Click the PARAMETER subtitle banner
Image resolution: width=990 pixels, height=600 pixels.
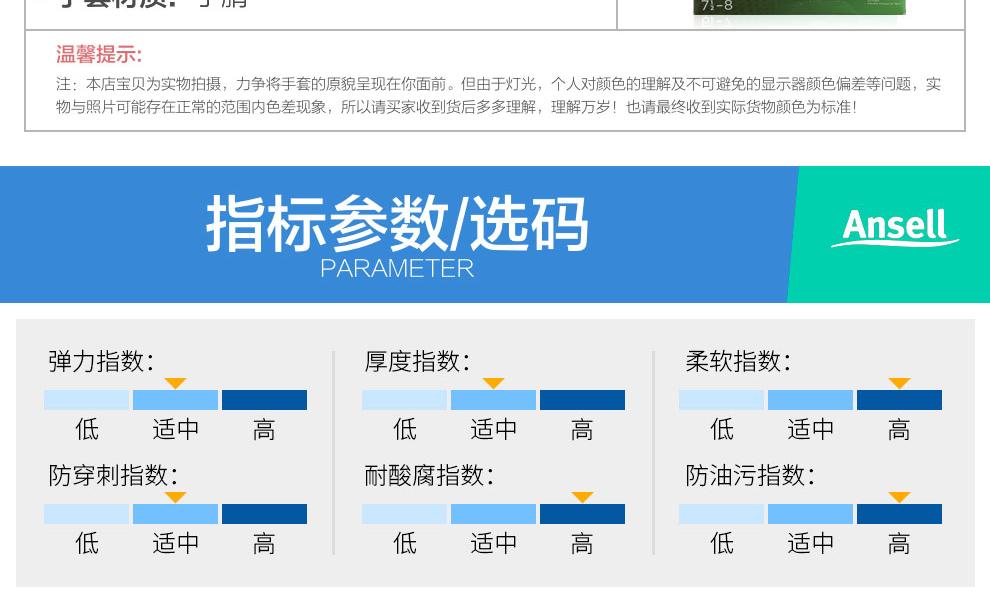[x=397, y=268]
